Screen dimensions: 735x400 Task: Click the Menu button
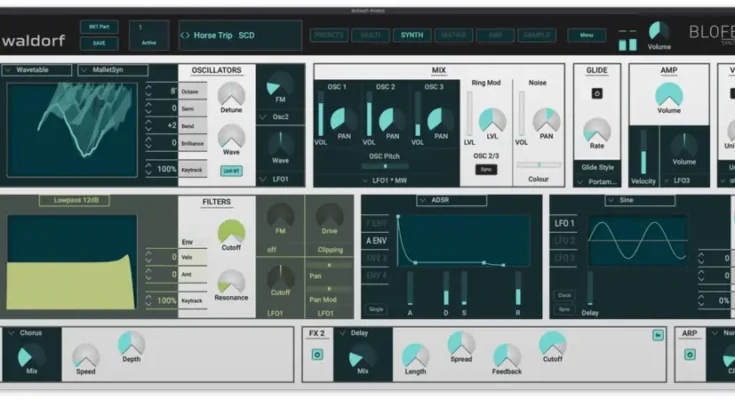586,35
